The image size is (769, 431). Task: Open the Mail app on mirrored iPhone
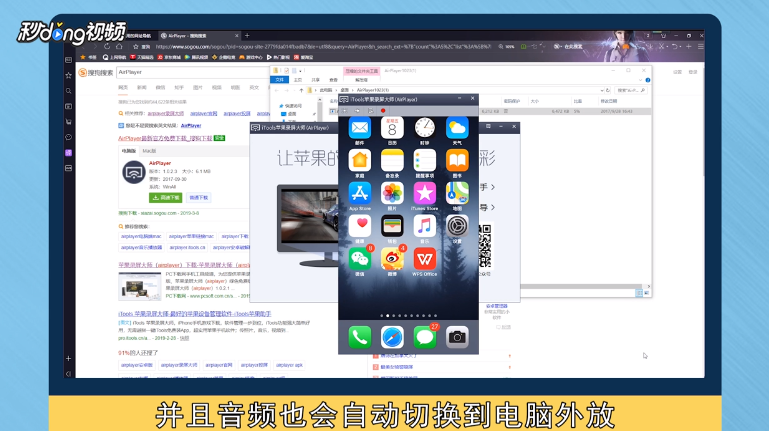359,128
